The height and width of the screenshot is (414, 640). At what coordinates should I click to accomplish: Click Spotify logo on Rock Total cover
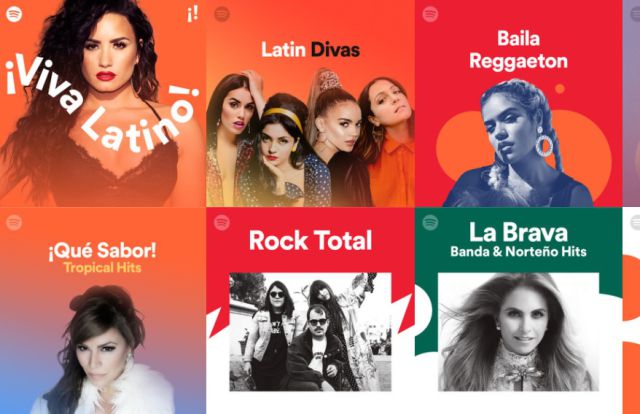coord(222,223)
